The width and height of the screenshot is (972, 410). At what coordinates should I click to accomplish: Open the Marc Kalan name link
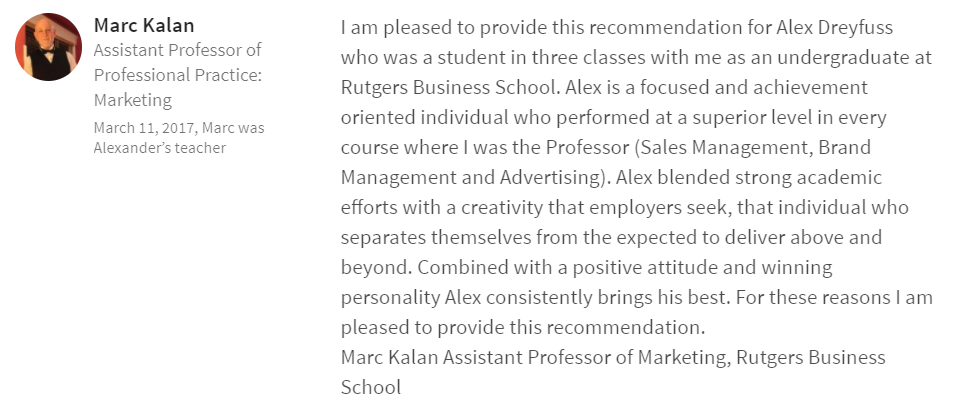[144, 25]
